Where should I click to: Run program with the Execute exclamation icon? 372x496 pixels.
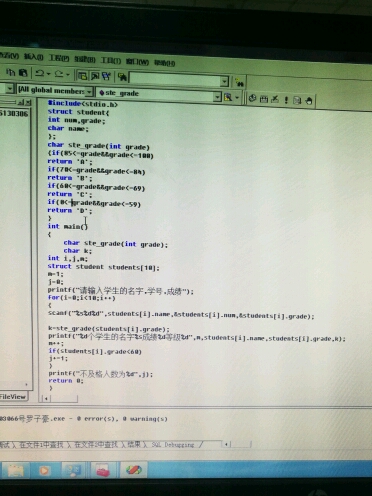[286, 100]
